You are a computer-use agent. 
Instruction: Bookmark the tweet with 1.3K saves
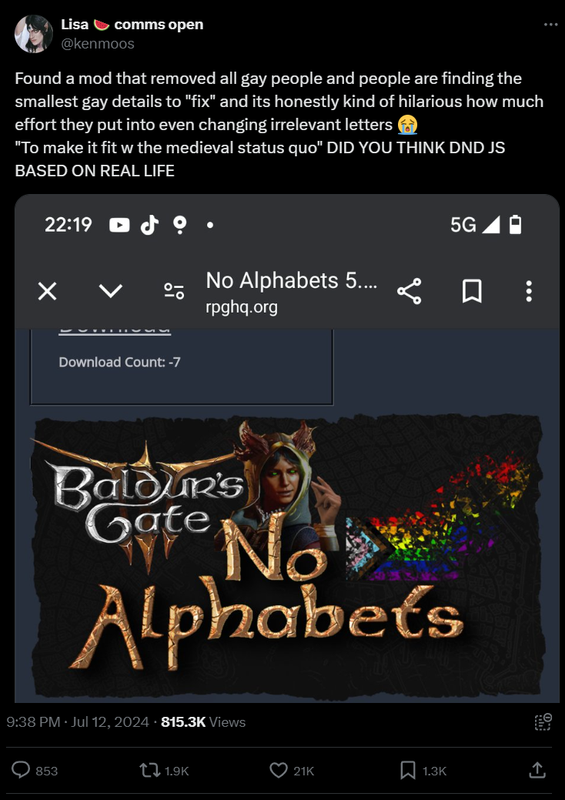point(407,770)
